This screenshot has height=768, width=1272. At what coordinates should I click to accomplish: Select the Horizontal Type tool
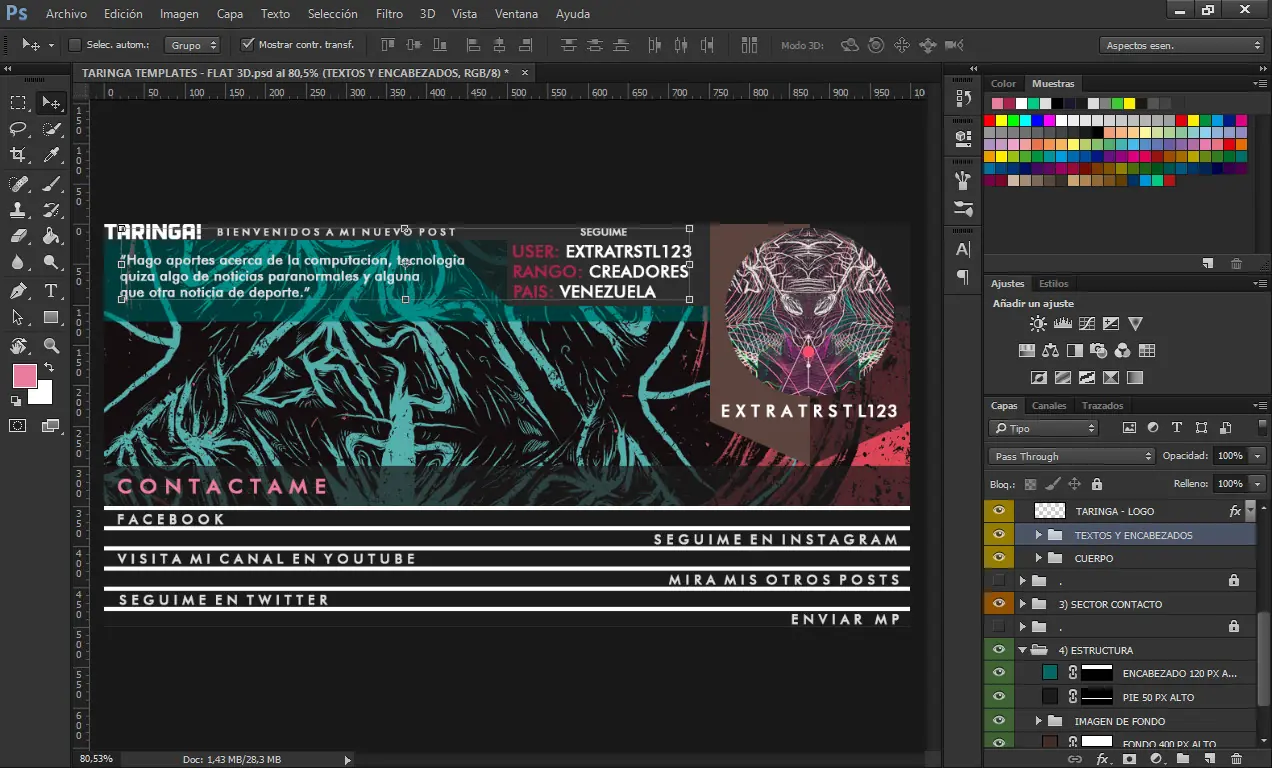point(51,291)
